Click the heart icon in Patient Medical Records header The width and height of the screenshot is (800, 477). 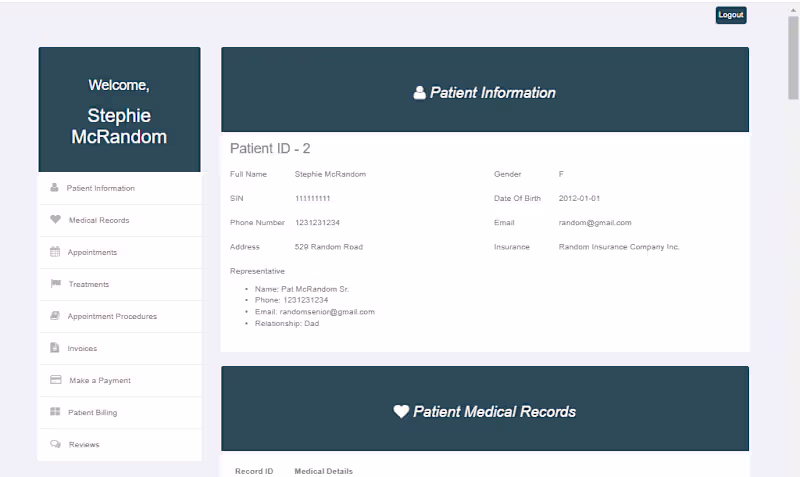[x=401, y=411]
